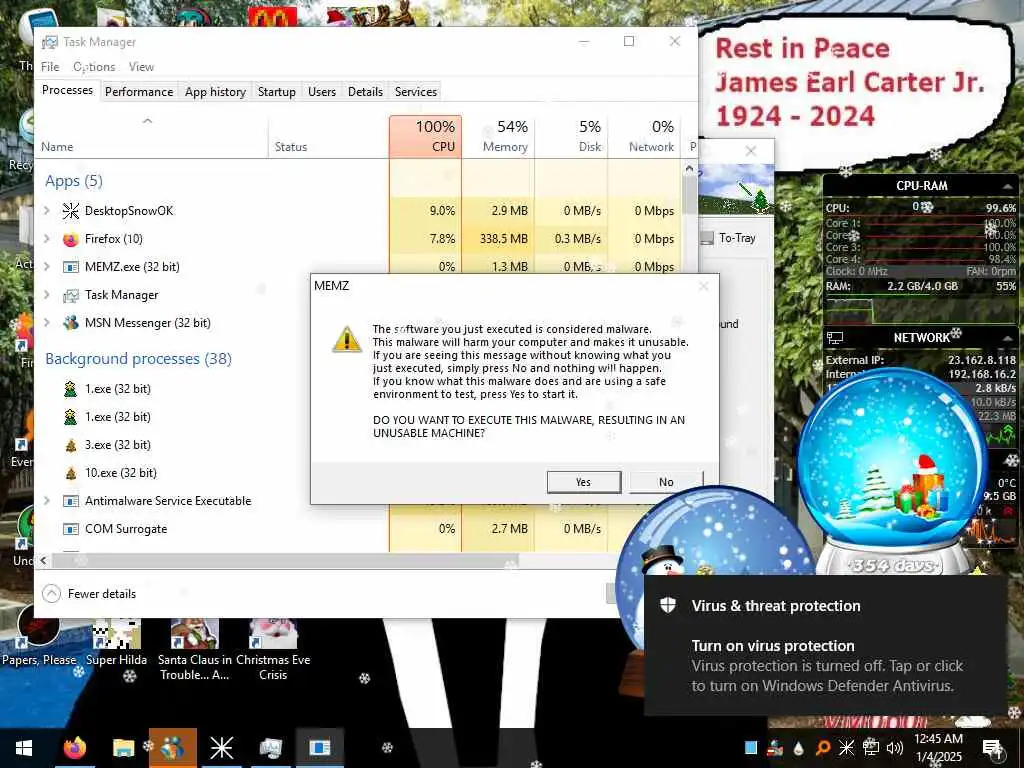Open the Santa Claus in Trouble desktop shortcut
The height and width of the screenshot is (768, 1024).
195,650
